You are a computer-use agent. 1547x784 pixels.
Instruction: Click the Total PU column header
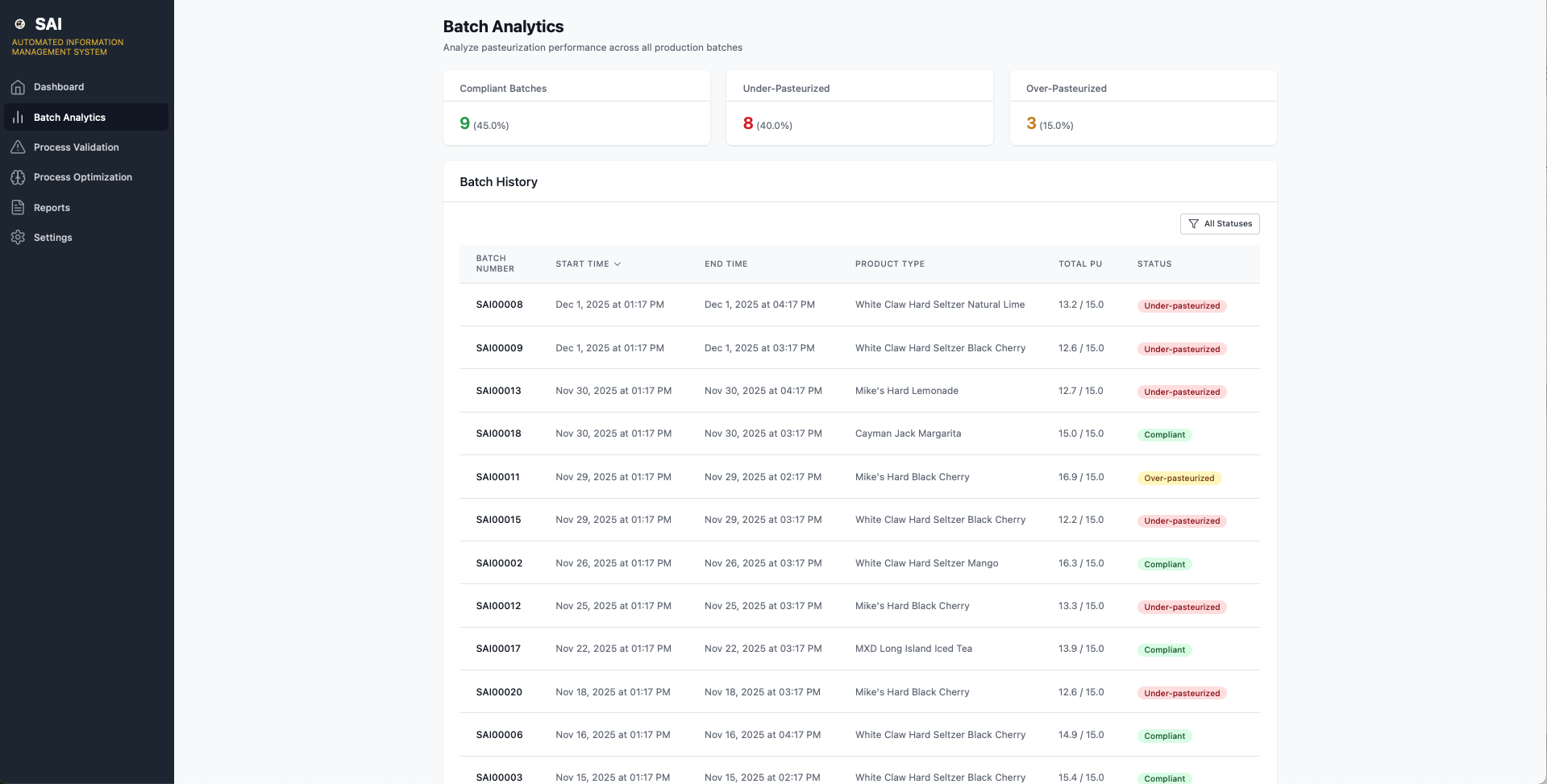point(1080,264)
